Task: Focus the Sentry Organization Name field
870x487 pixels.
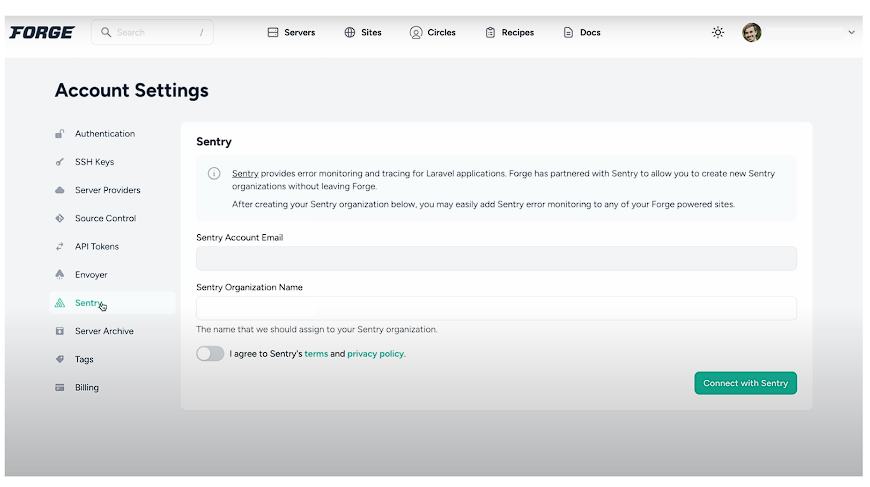Action: (496, 308)
